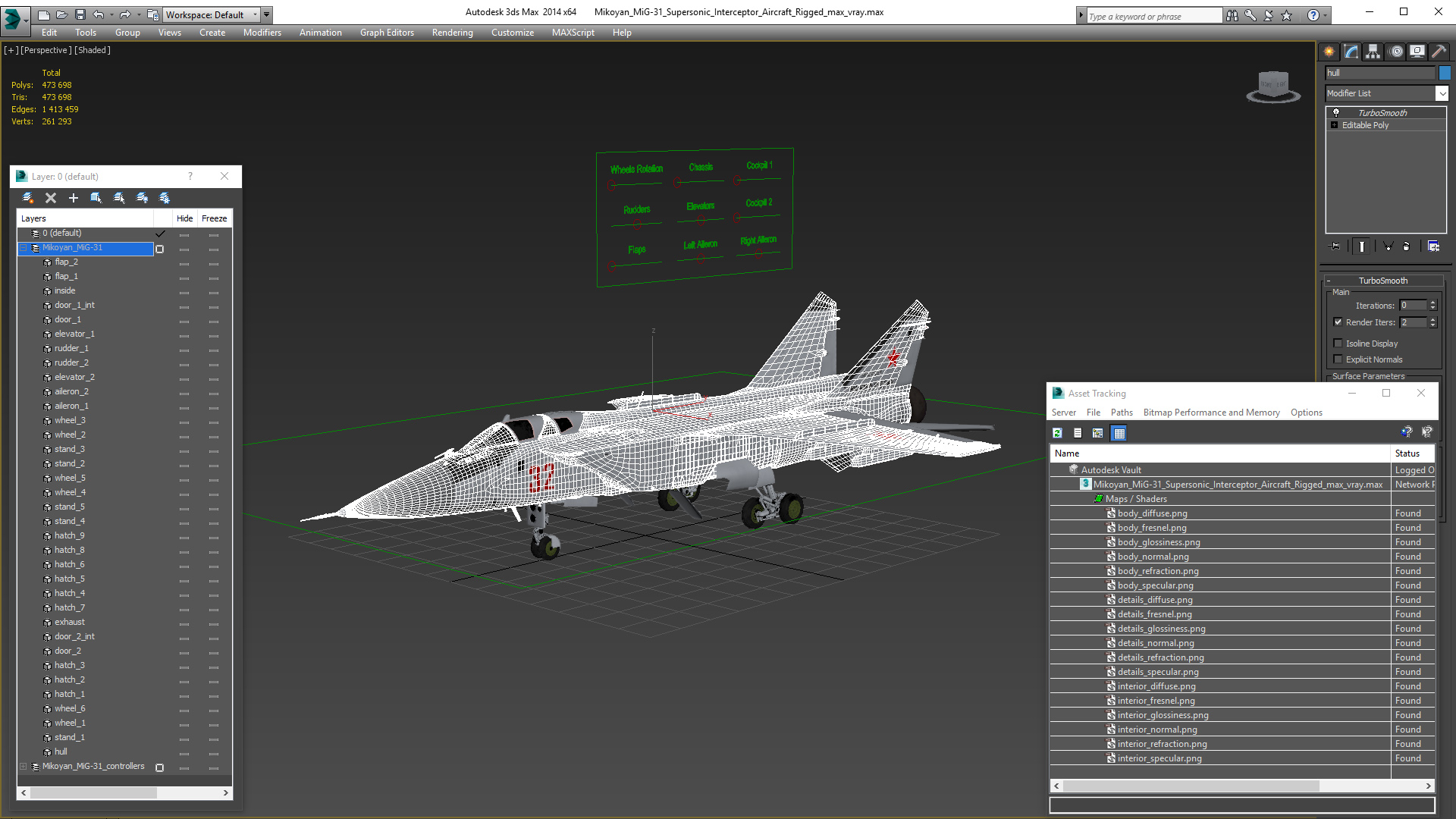Click the Iterations spinner up arrow

pos(1432,303)
